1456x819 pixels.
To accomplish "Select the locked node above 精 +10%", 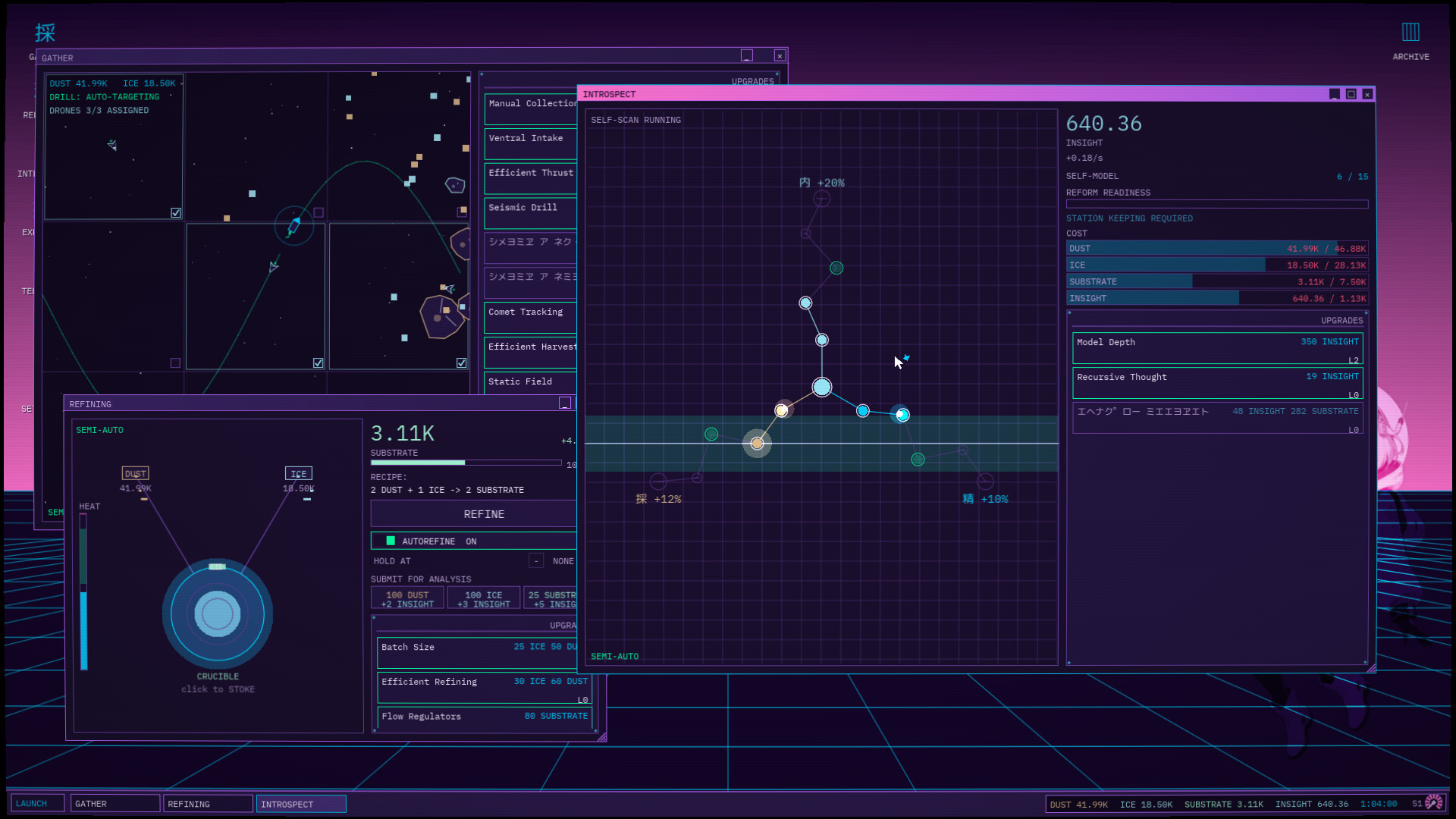I will click(985, 481).
